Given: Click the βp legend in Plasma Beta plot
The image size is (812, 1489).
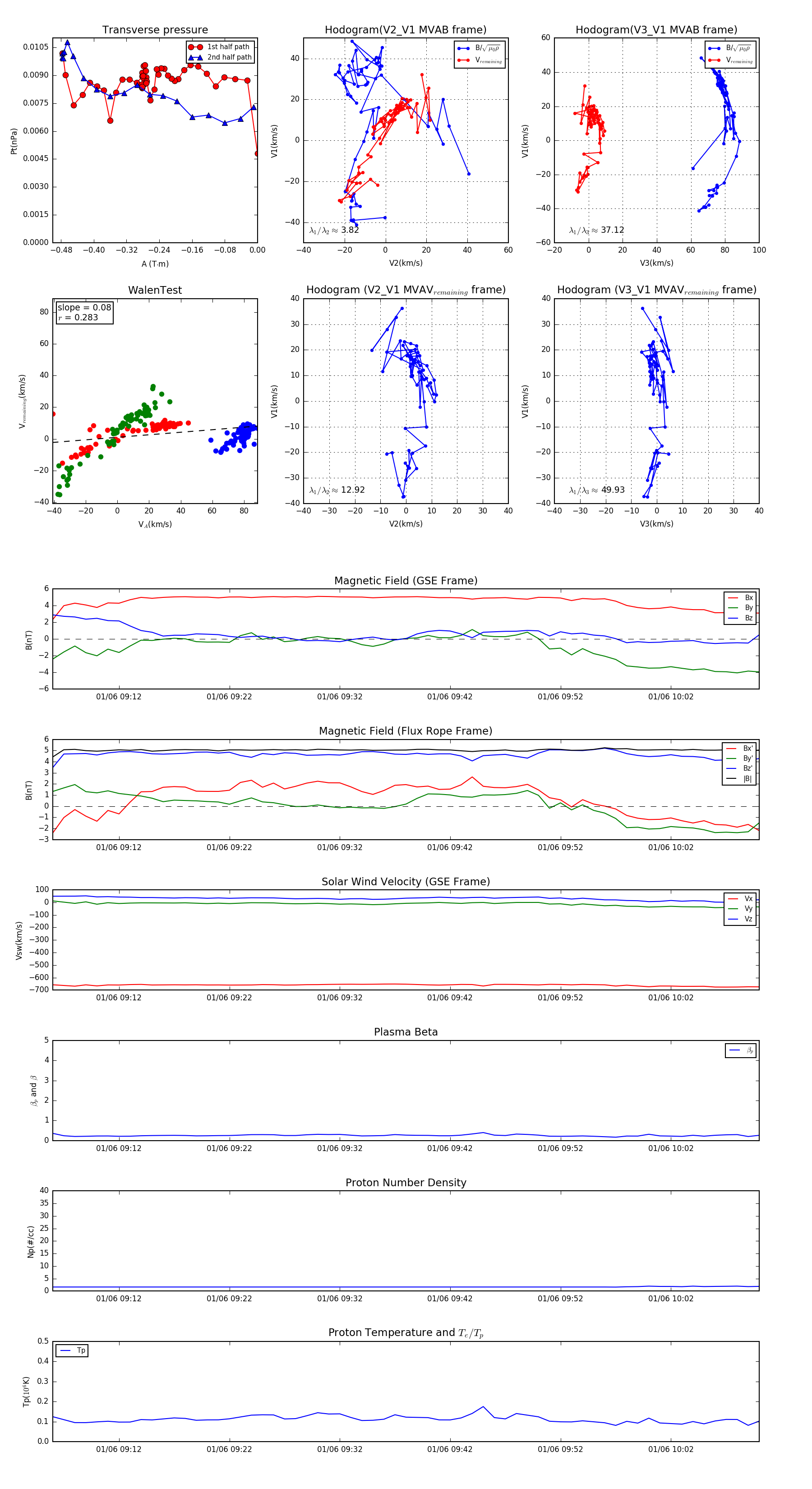Looking at the screenshot, I should [x=741, y=1050].
